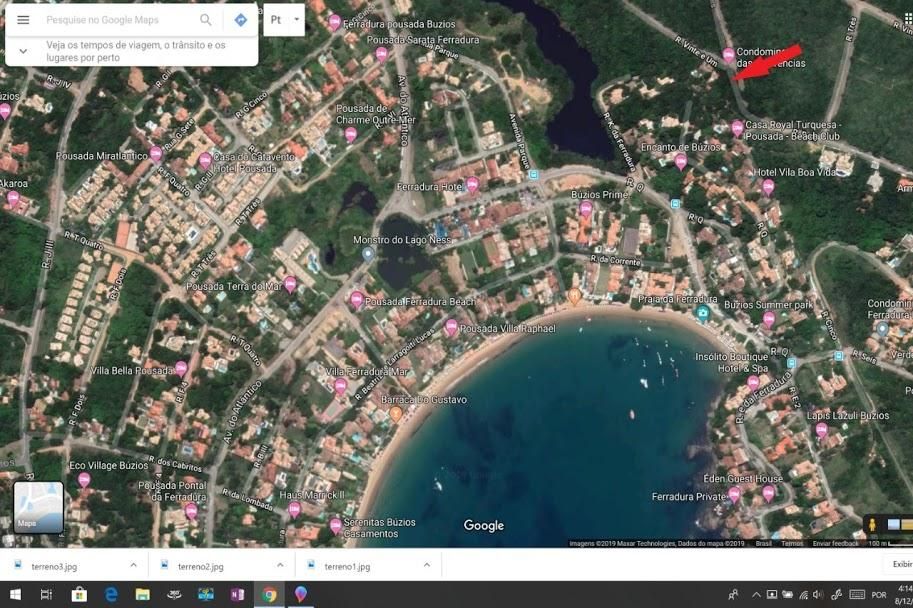Expand the travel times and traffic panel chevron

(x=23, y=51)
